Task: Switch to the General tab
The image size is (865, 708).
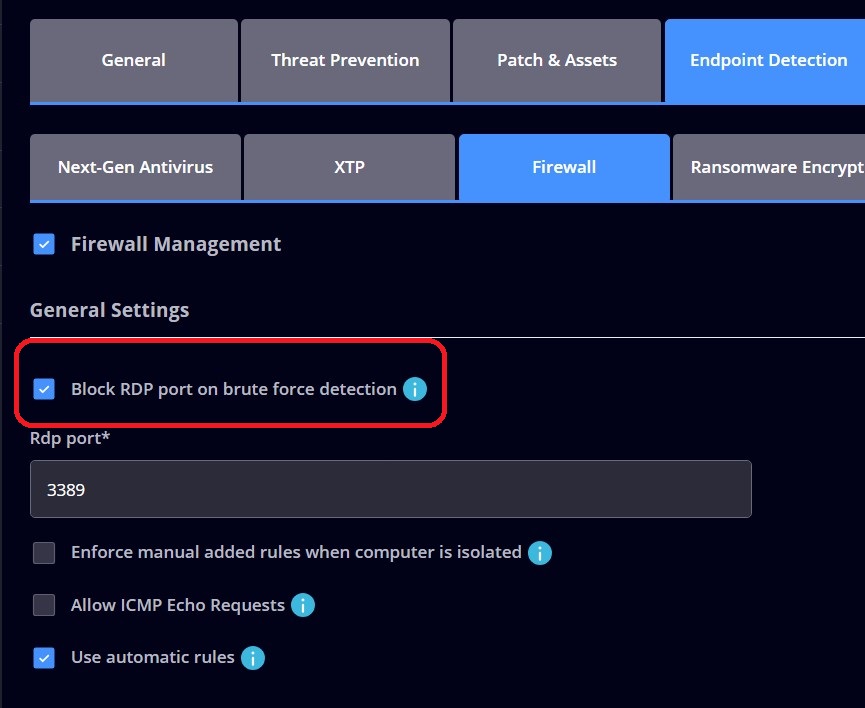Action: click(134, 60)
